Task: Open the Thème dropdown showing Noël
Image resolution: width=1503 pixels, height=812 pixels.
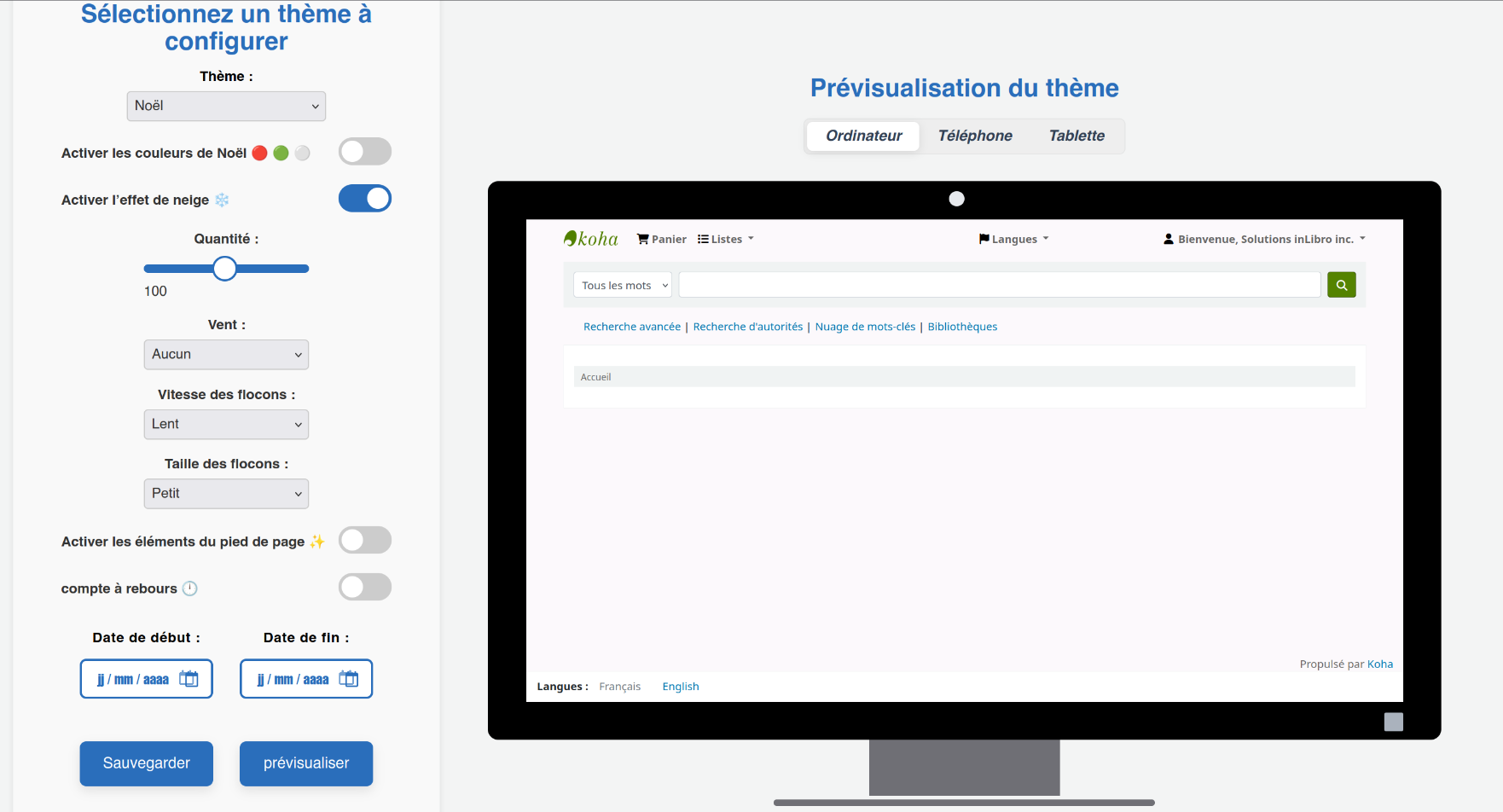Action: click(x=226, y=106)
